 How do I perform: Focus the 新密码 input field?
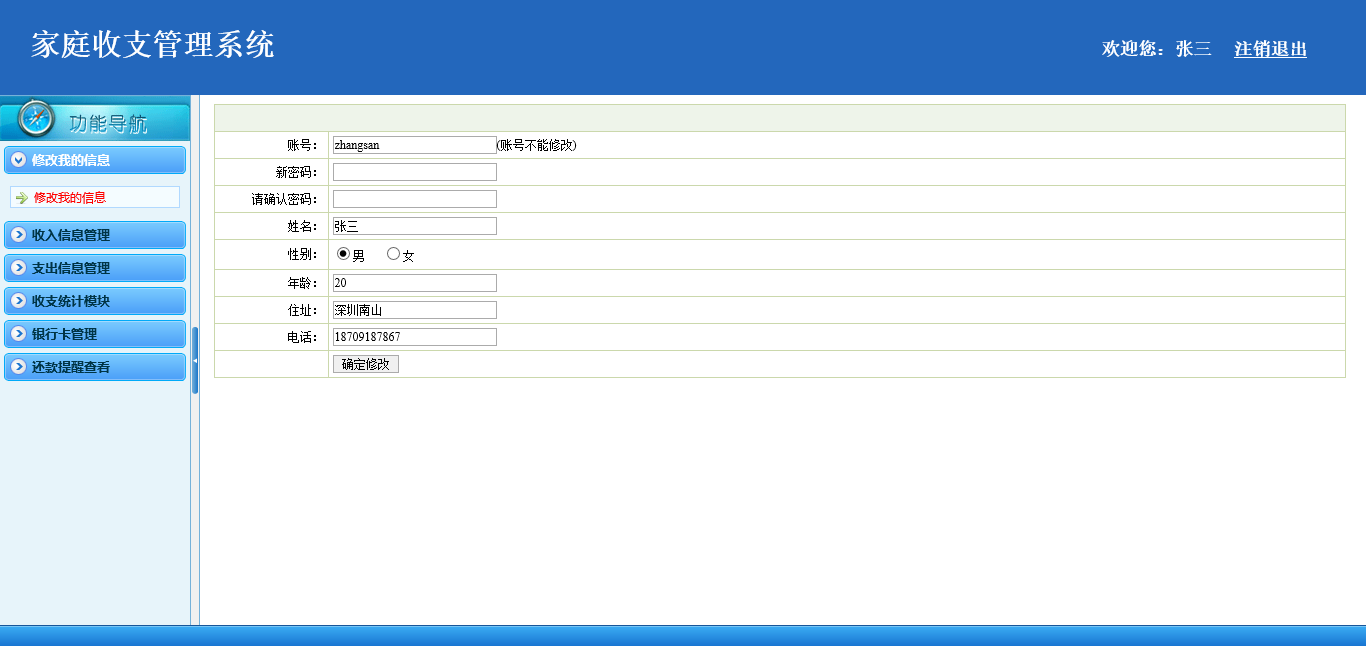pos(414,172)
